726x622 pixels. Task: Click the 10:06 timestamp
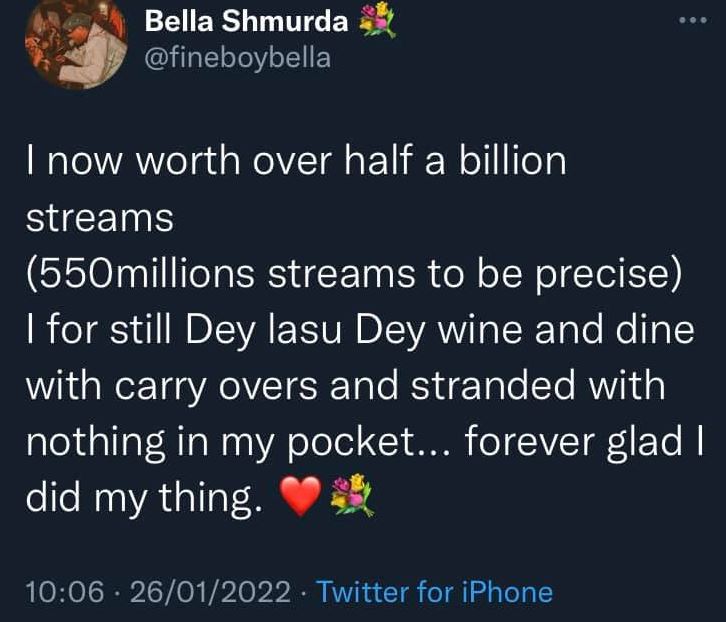66,591
